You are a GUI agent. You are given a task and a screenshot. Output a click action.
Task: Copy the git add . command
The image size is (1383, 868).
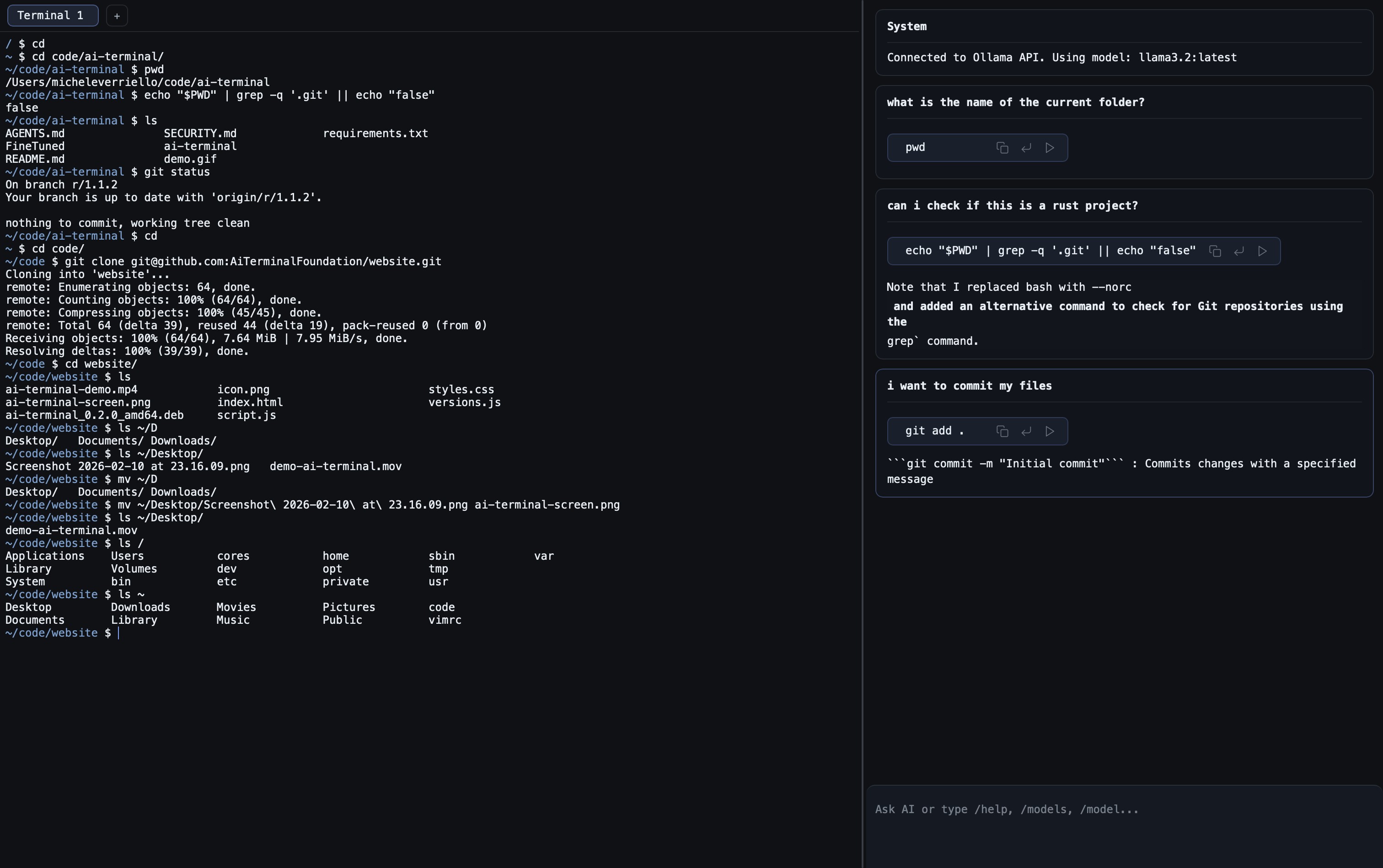coord(1002,431)
